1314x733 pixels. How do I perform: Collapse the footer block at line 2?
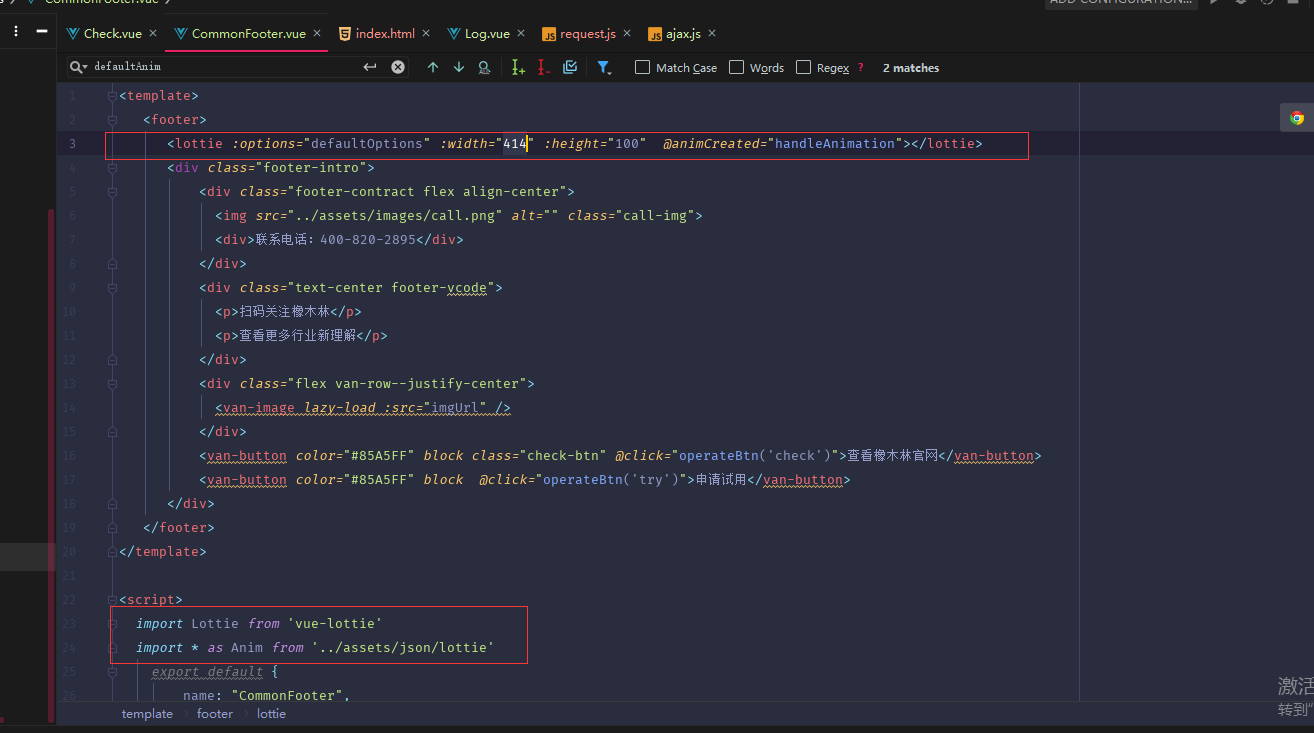pyautogui.click(x=112, y=120)
